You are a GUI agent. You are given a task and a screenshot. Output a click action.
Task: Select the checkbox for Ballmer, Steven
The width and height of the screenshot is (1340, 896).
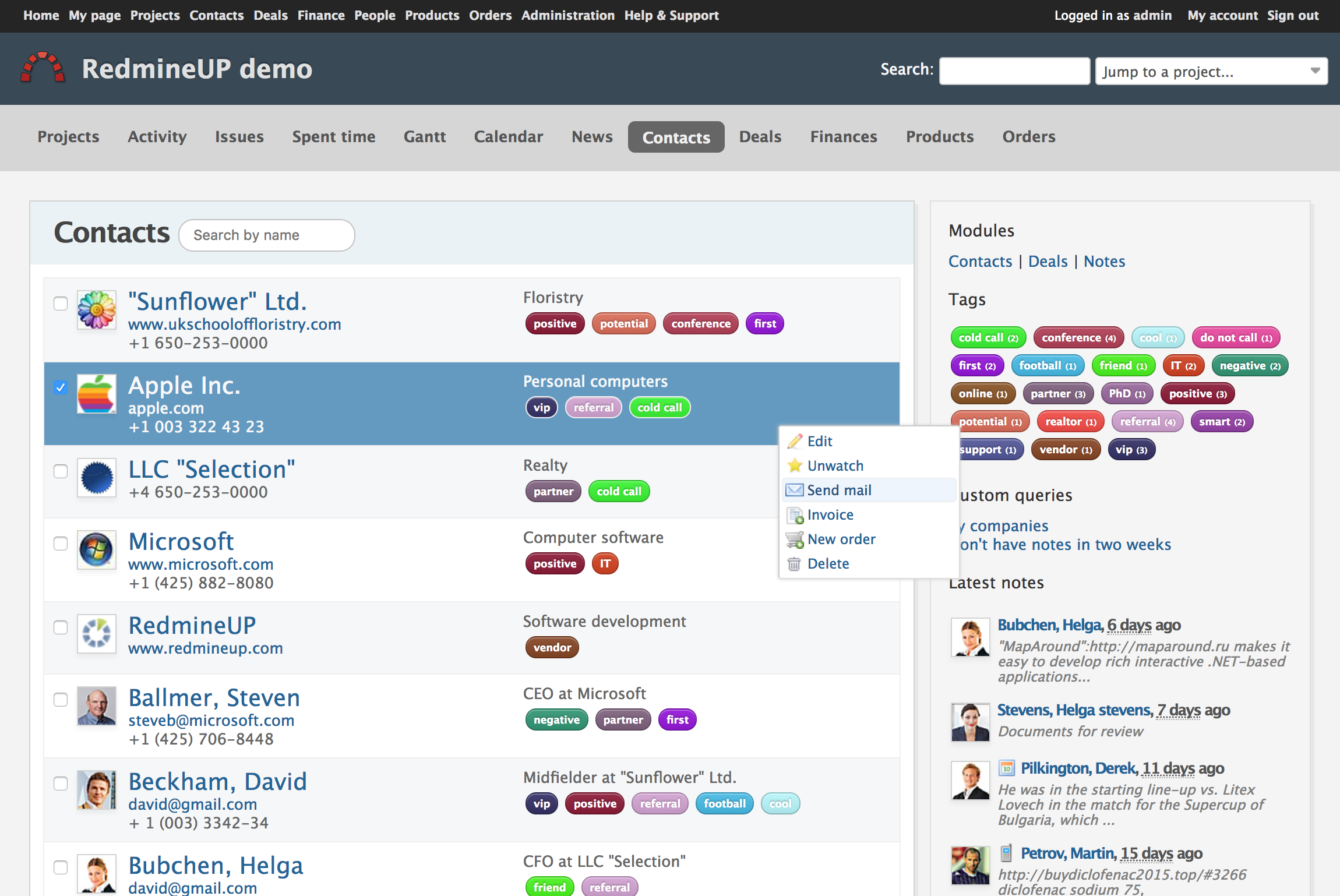(x=60, y=700)
